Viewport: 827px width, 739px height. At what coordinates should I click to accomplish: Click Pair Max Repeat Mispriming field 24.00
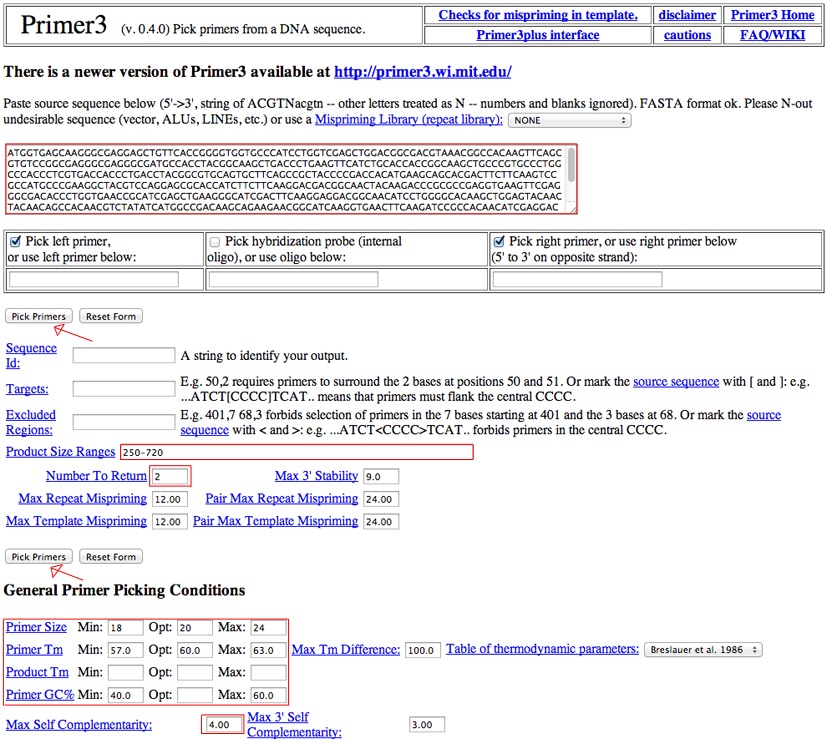click(381, 499)
